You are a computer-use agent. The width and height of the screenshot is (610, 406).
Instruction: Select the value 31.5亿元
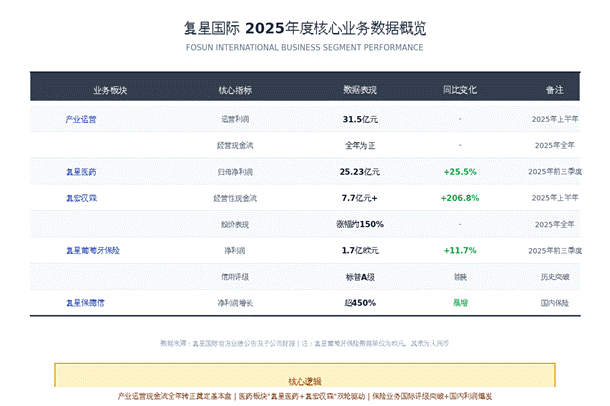[x=360, y=119]
